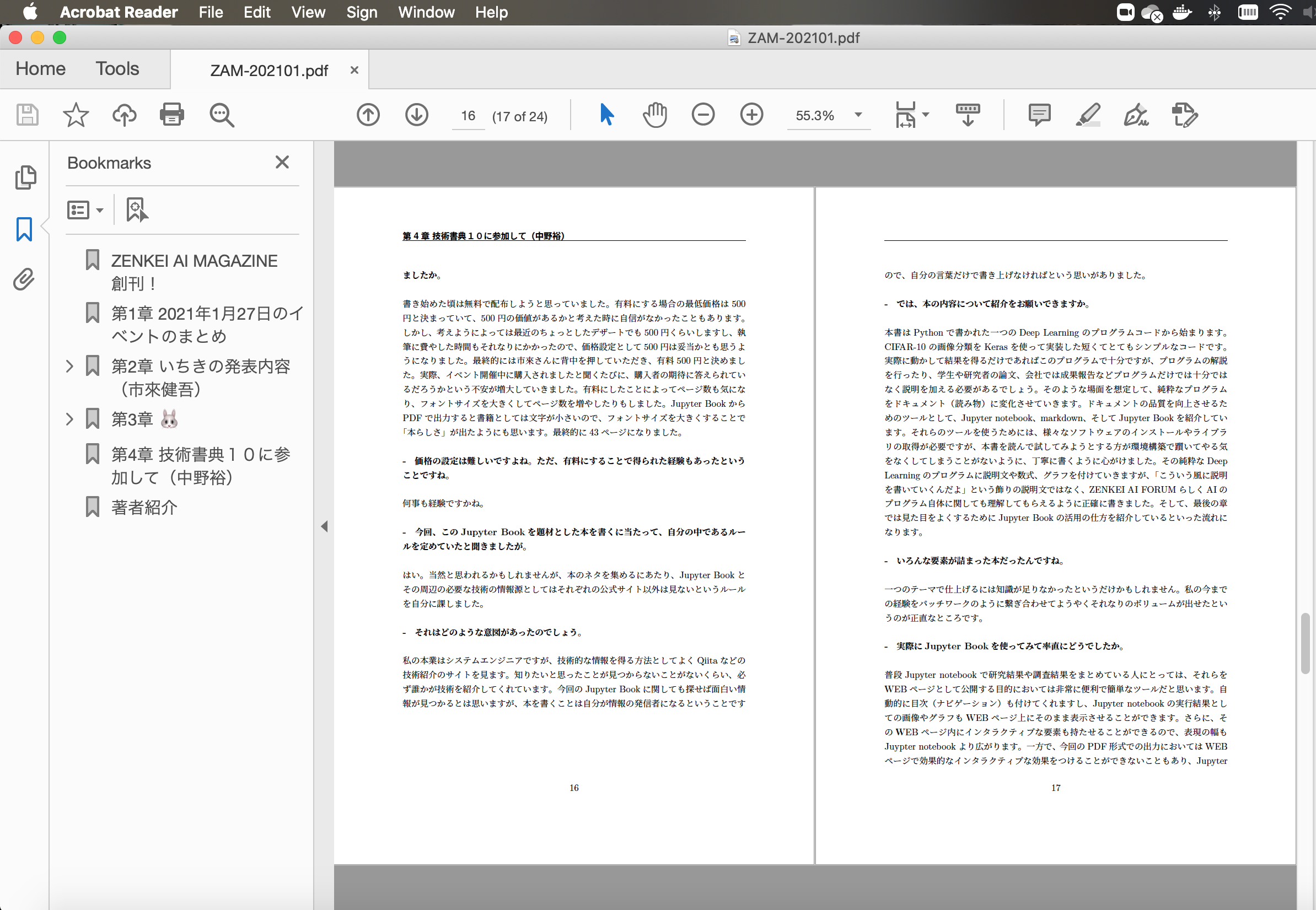Screen dimensions: 1316x910
Task: Add a comment with the sticky note tool
Action: [x=1039, y=115]
